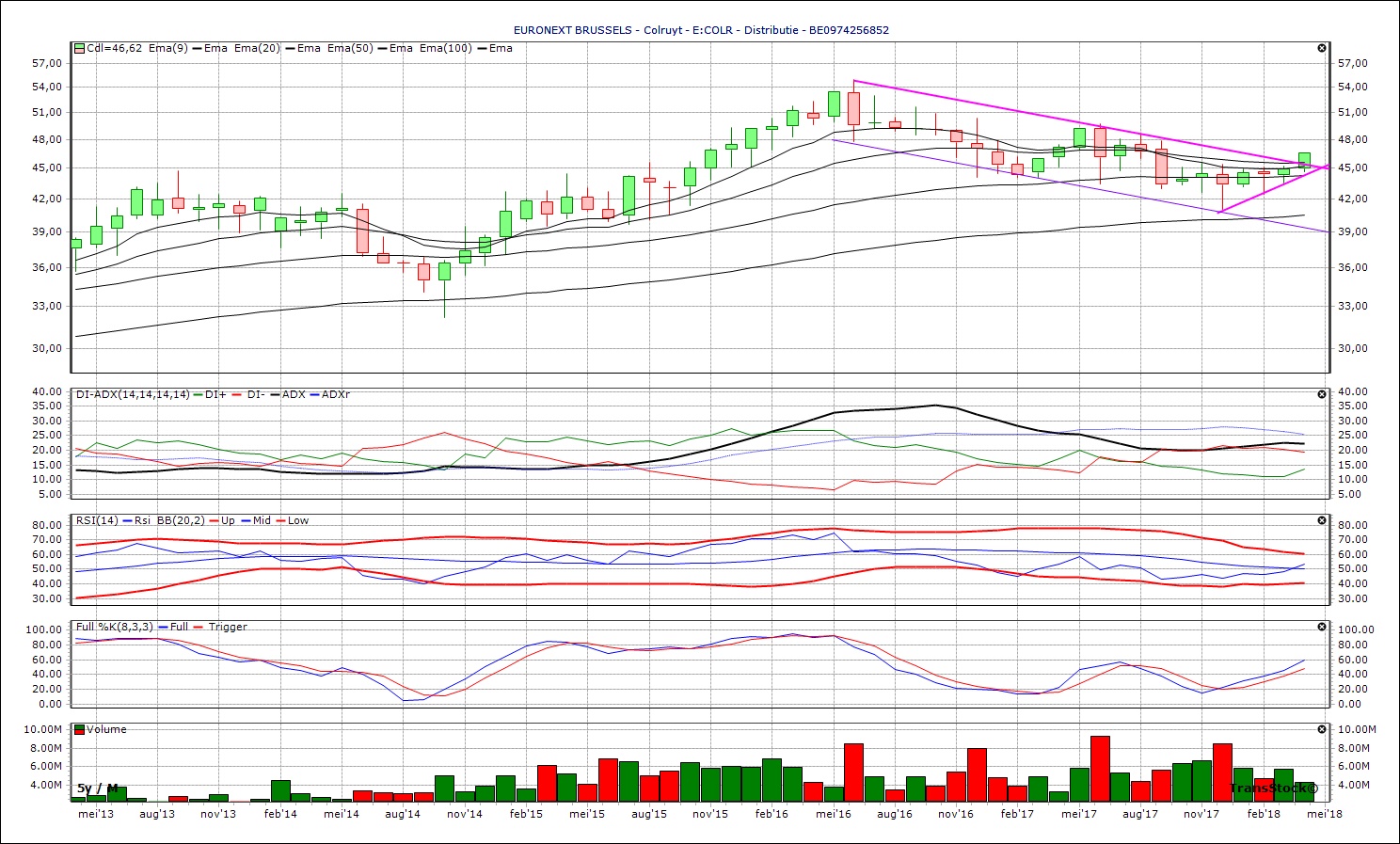The image size is (1400, 844).
Task: Click the mei'16 date label
Action: pos(834,814)
